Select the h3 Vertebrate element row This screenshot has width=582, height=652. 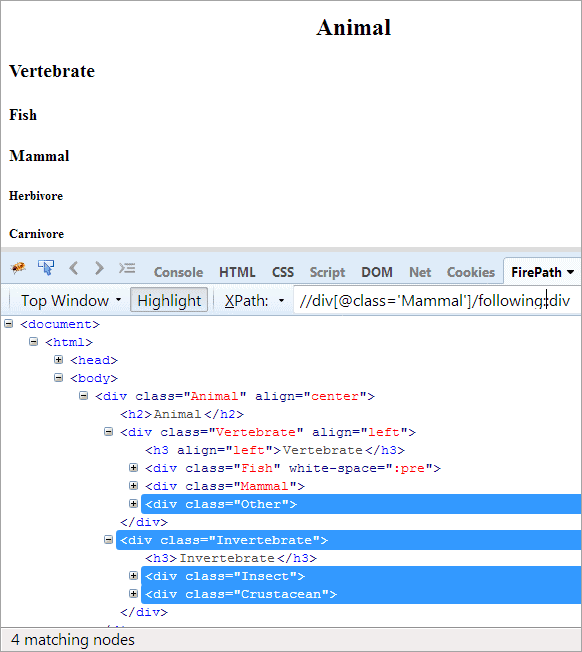point(275,450)
